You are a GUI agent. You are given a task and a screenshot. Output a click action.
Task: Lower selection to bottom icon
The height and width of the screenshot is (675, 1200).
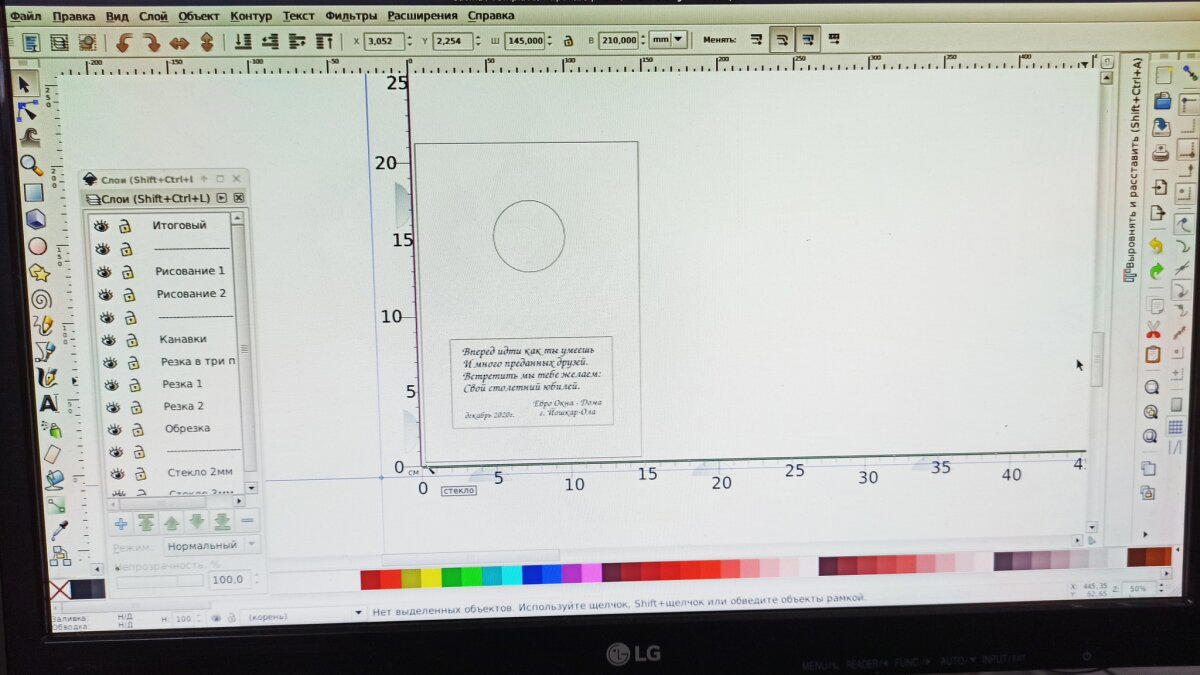pyautogui.click(x=243, y=41)
